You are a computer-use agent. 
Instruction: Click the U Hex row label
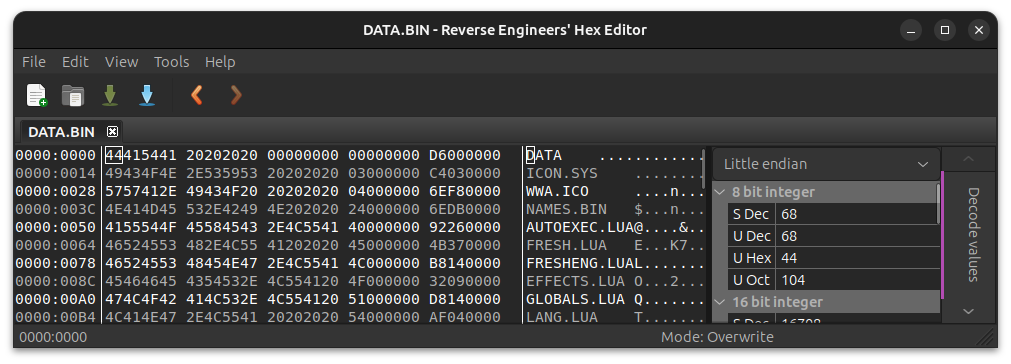(751, 258)
